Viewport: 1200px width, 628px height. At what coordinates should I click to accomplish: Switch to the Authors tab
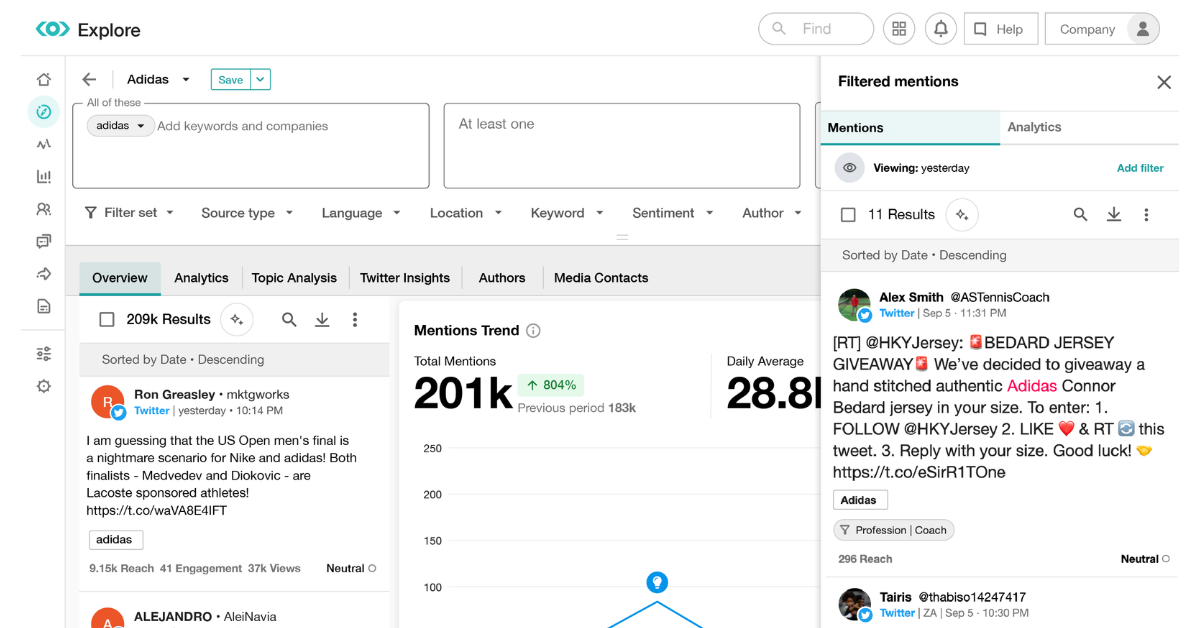(x=502, y=278)
